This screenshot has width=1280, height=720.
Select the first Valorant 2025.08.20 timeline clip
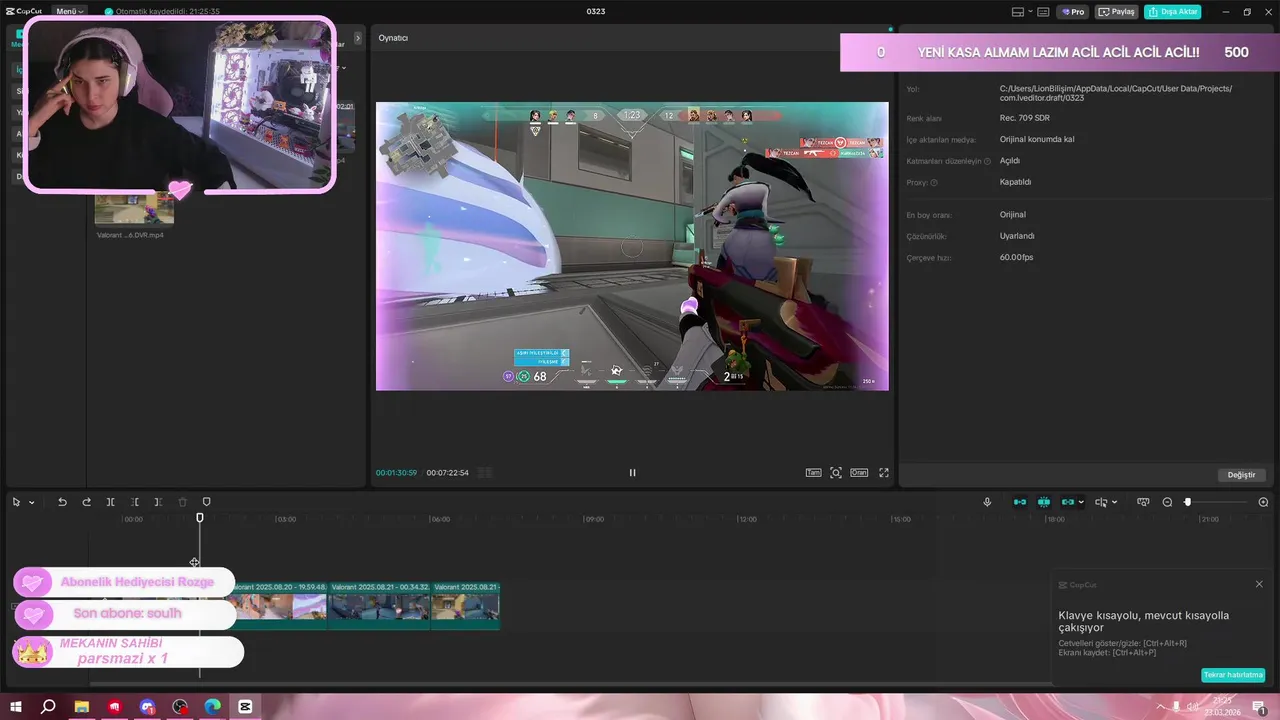[x=277, y=606]
